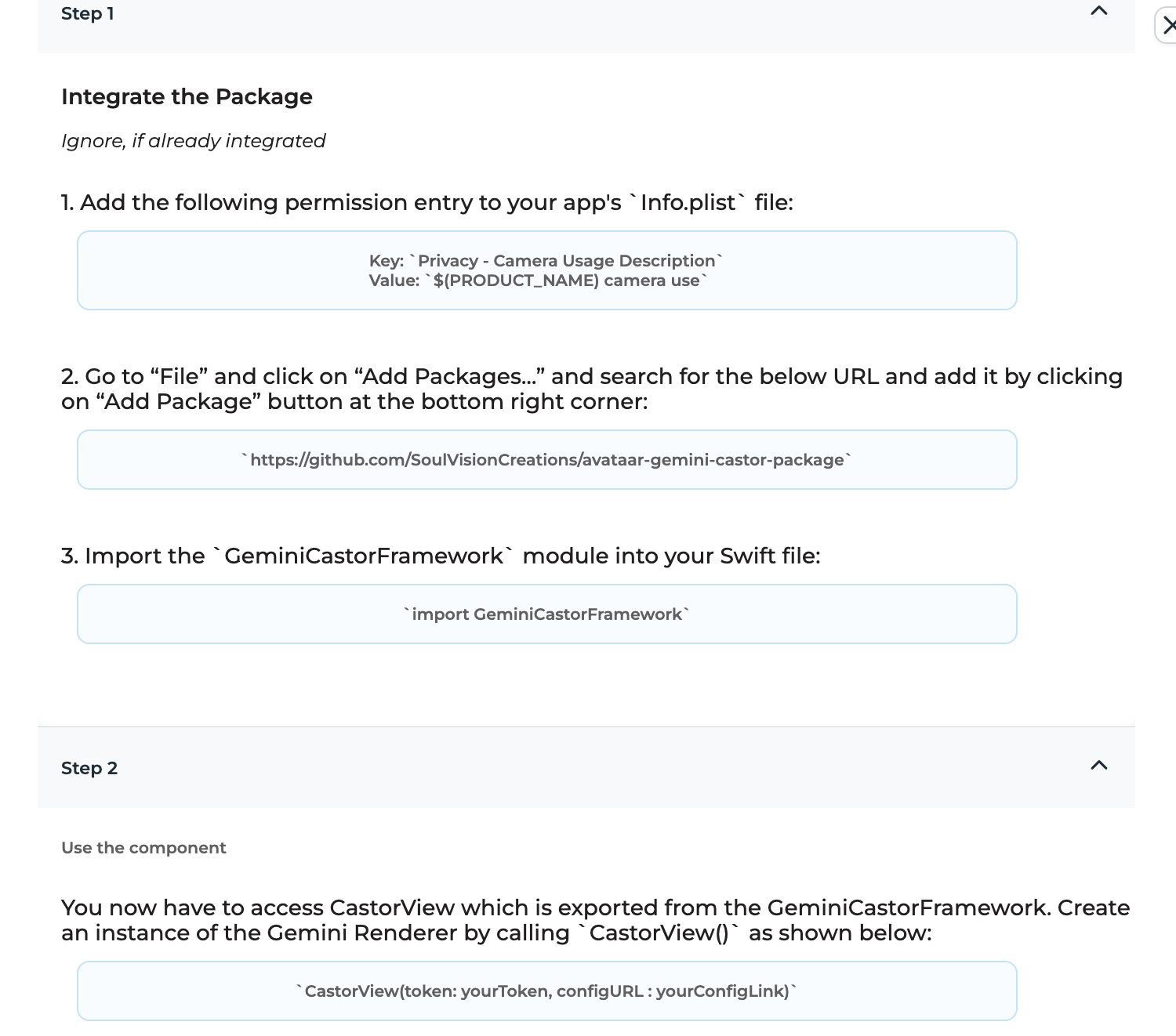
Task: Close the panel with the X button
Action: point(1168,26)
